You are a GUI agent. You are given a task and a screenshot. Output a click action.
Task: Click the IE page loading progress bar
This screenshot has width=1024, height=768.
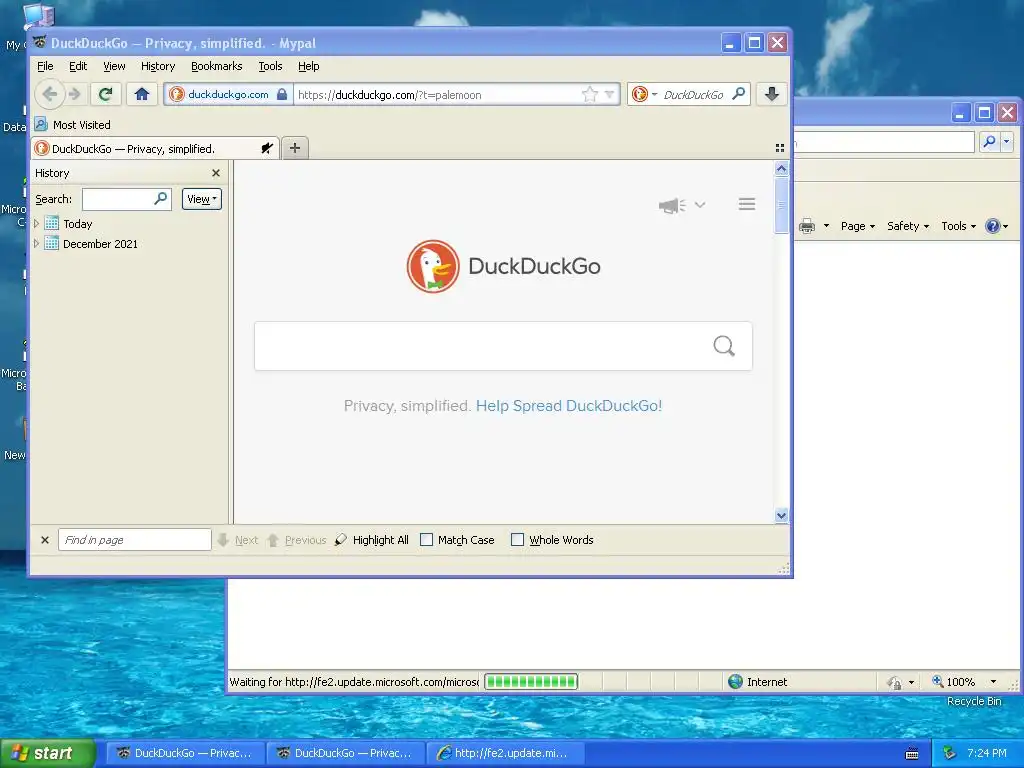pyautogui.click(x=531, y=682)
